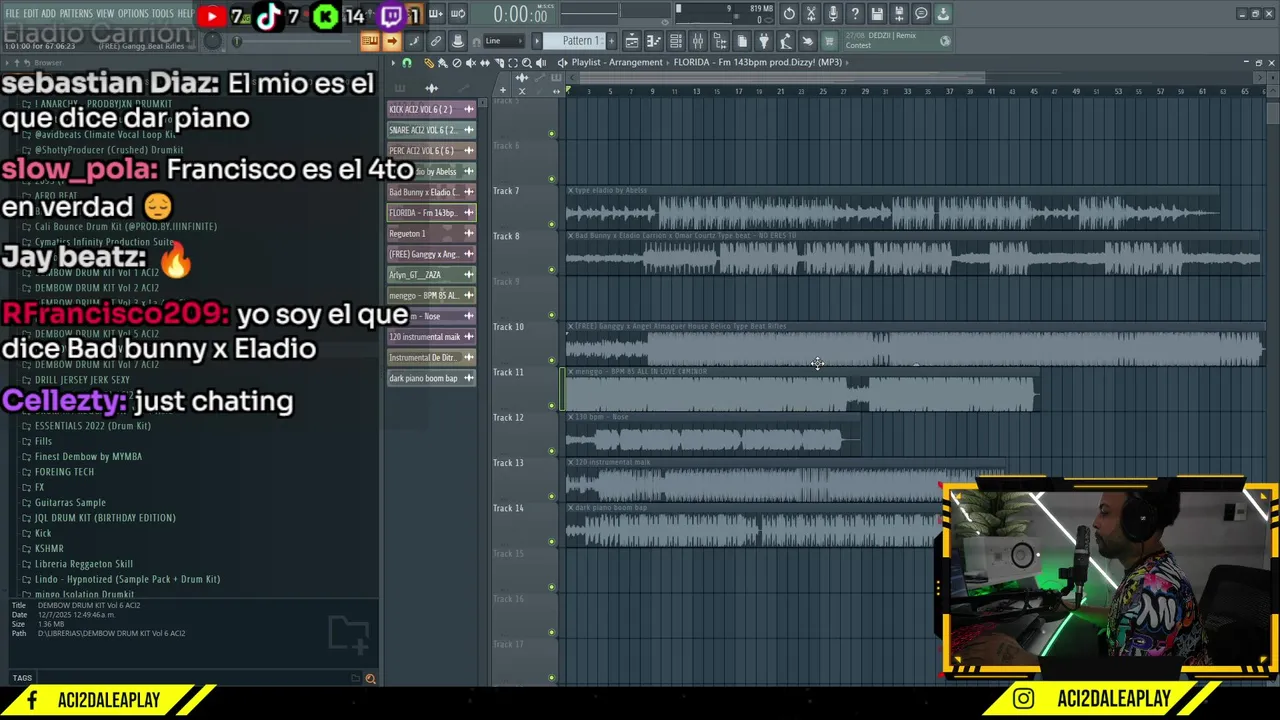Open the Piano roll view icon

(654, 41)
